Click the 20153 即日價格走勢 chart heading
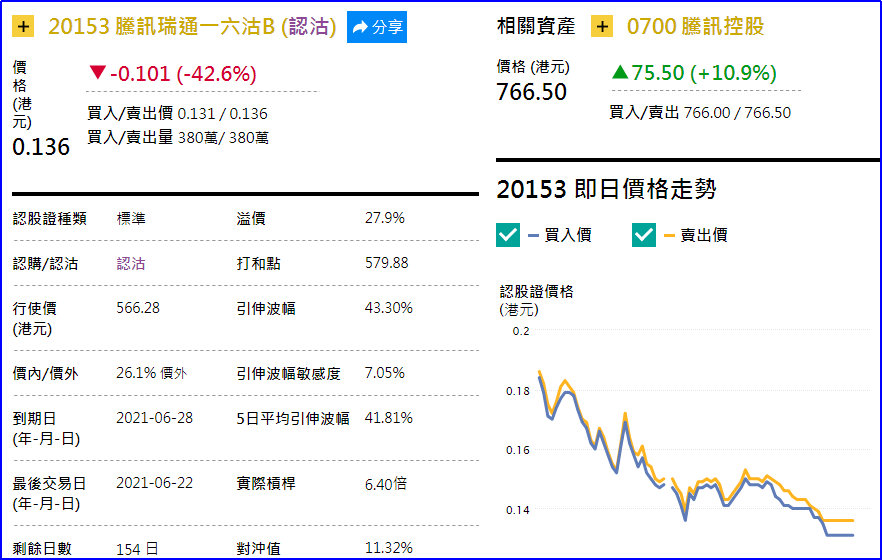Screen dimensions: 882x560 606,189
